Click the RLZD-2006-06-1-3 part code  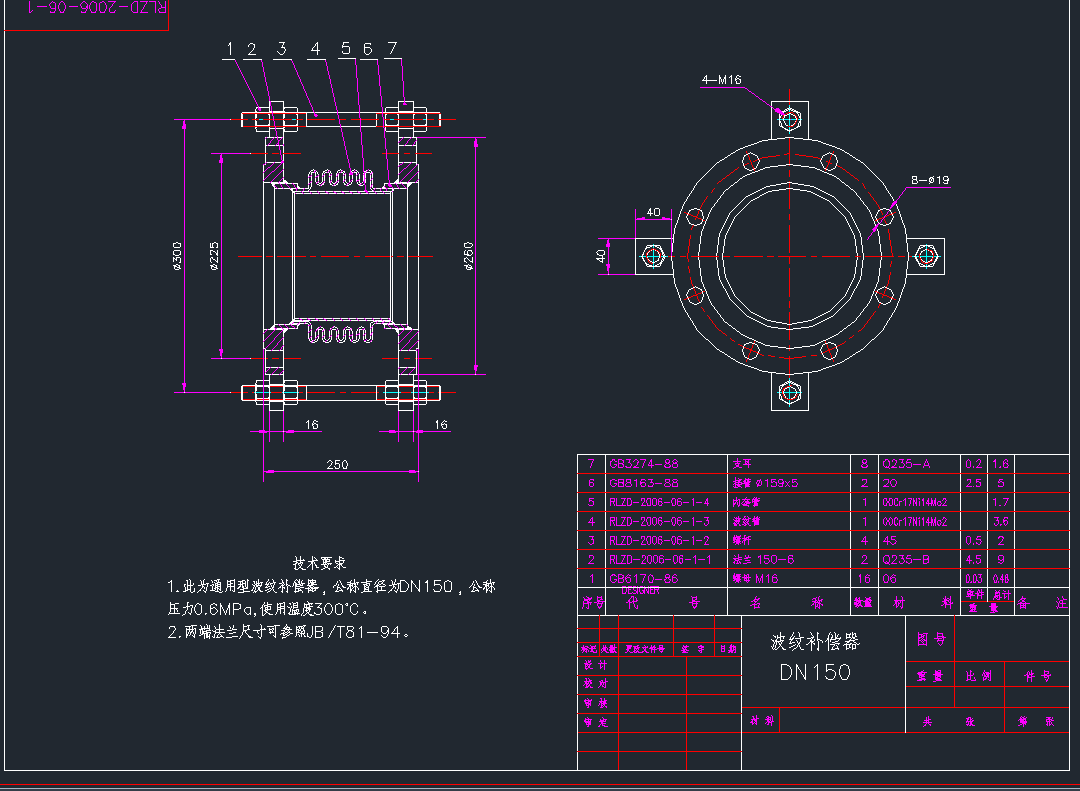[x=659, y=521]
